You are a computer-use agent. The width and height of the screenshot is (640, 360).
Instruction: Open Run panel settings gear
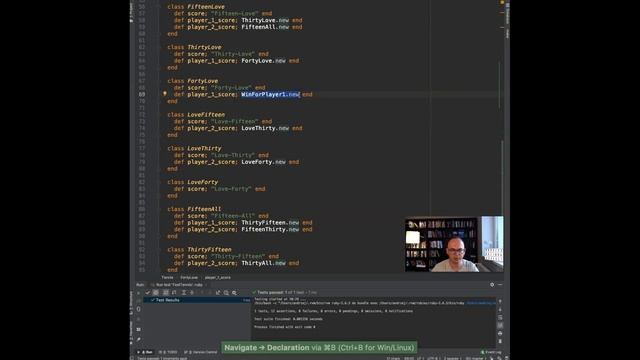(x=492, y=284)
